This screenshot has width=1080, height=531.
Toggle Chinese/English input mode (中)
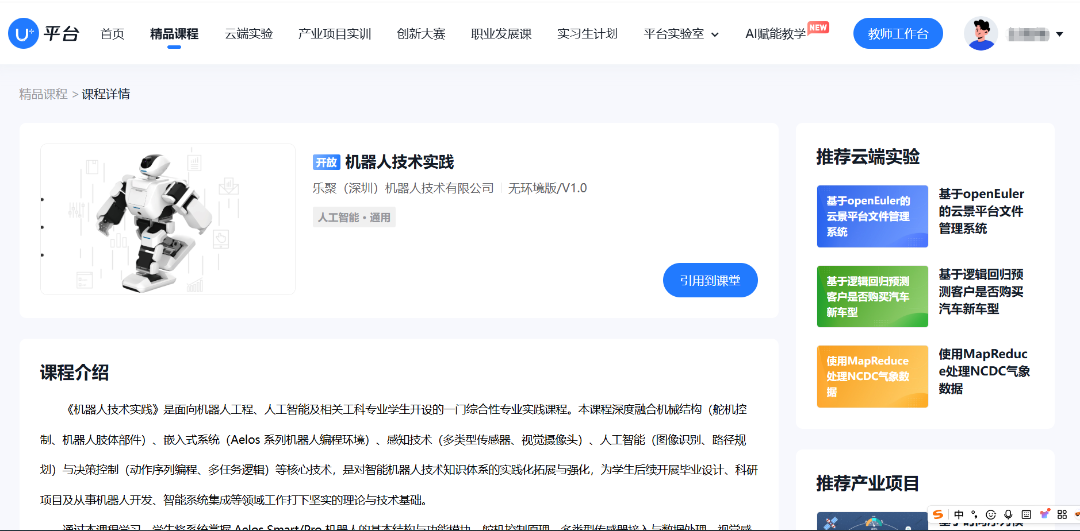click(958, 515)
